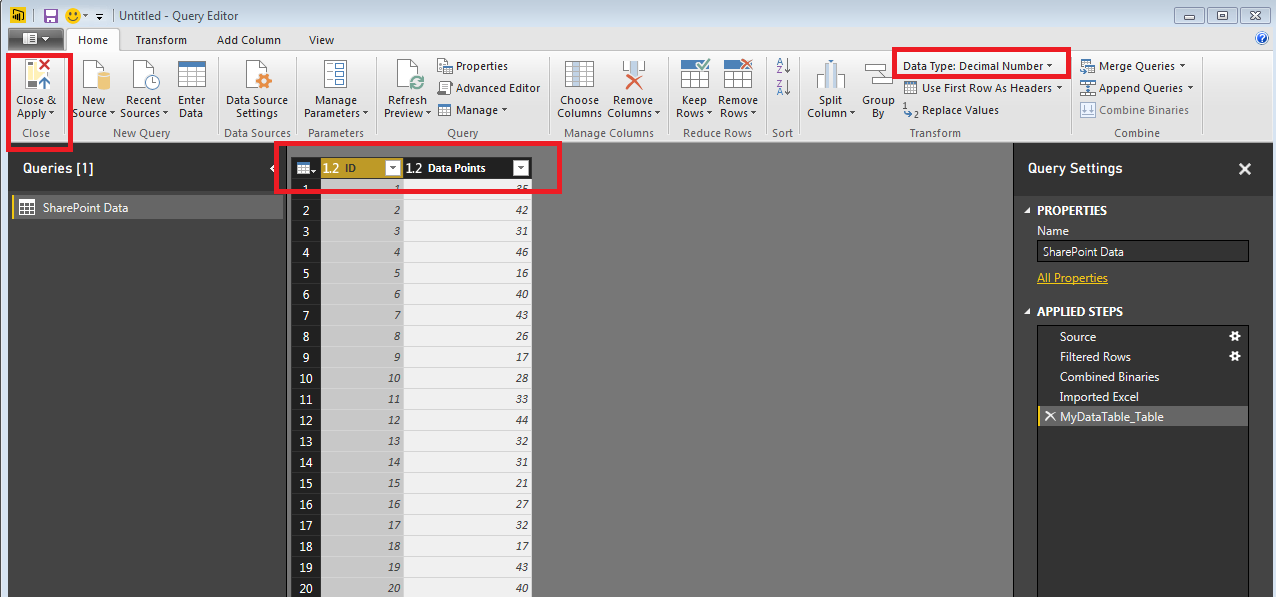Switch to the Transform tab

(161, 40)
